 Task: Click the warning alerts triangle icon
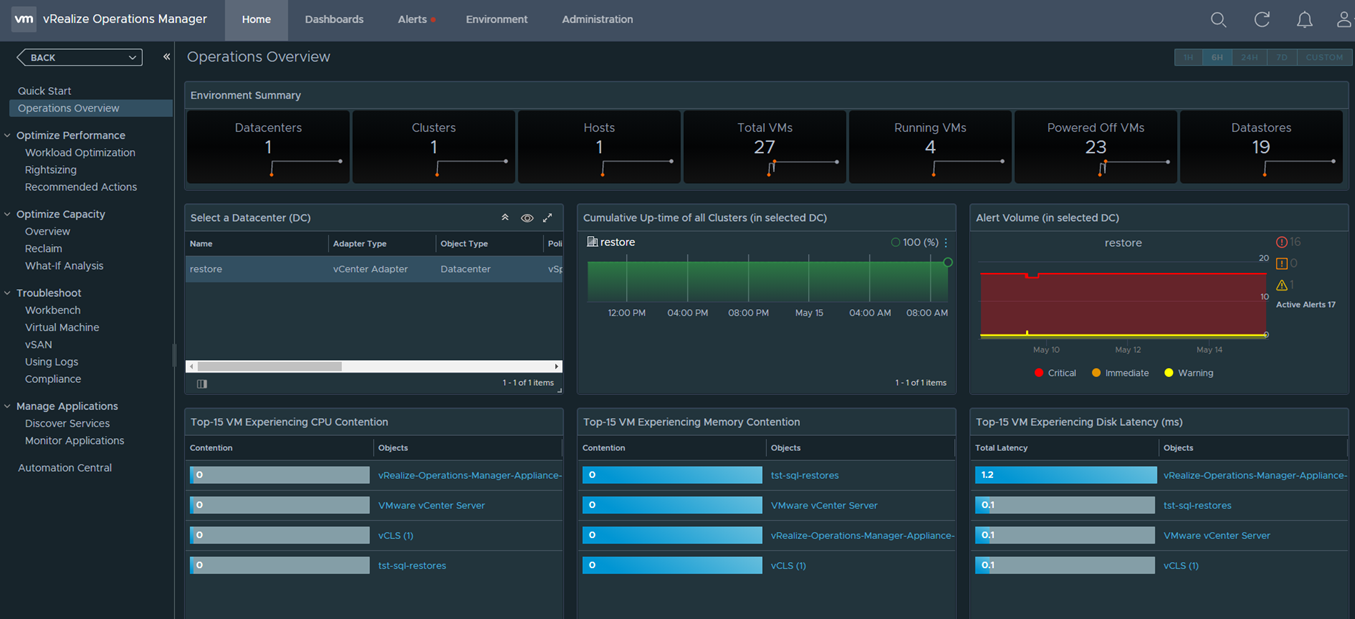click(x=1282, y=285)
